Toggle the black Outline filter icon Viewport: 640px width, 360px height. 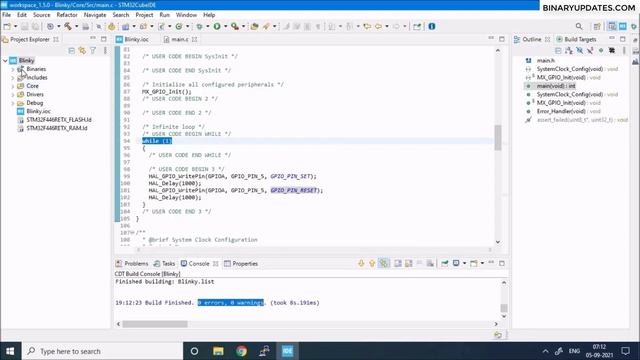(611, 51)
